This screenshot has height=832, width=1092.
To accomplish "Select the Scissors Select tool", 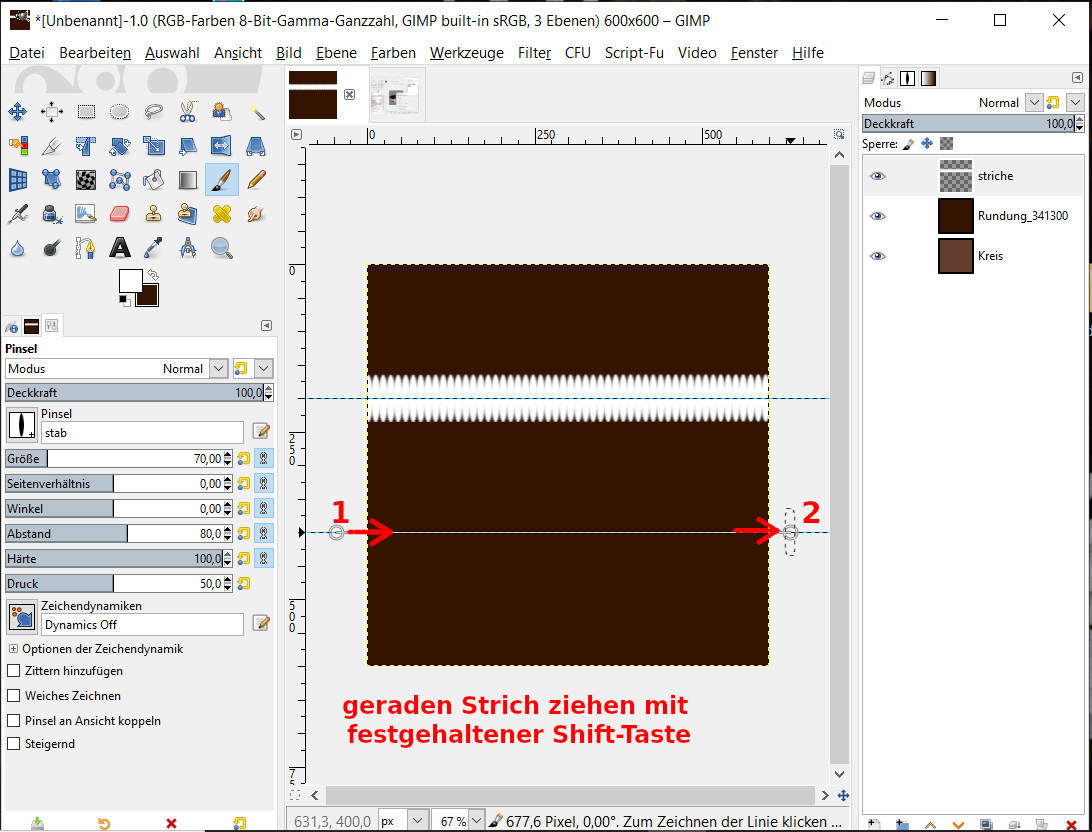I will click(188, 111).
